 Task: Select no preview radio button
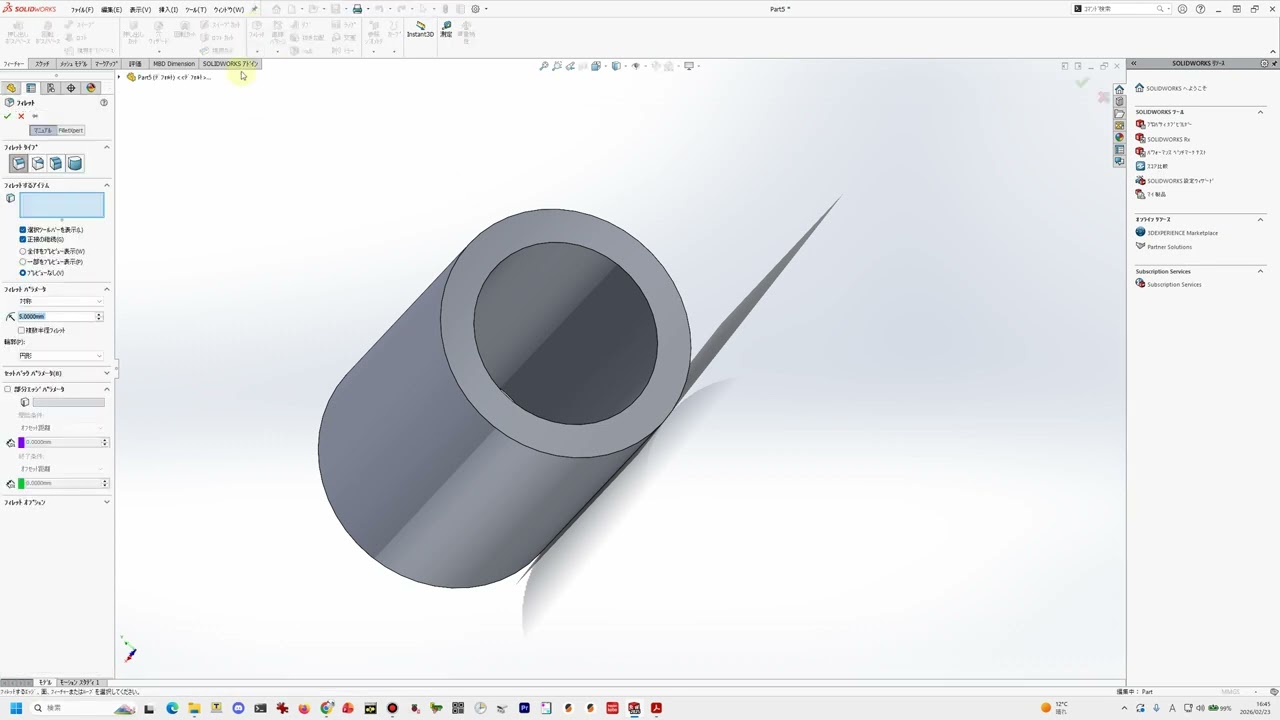pos(23,273)
